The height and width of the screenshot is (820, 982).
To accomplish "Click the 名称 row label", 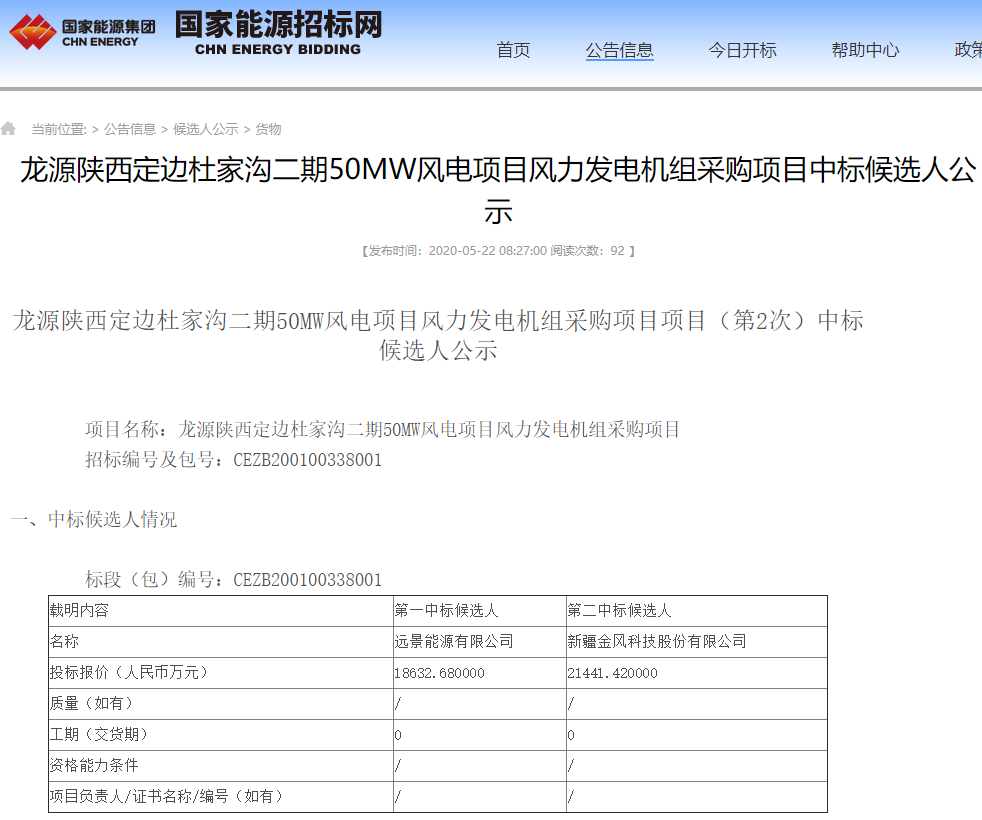I will [x=221, y=641].
